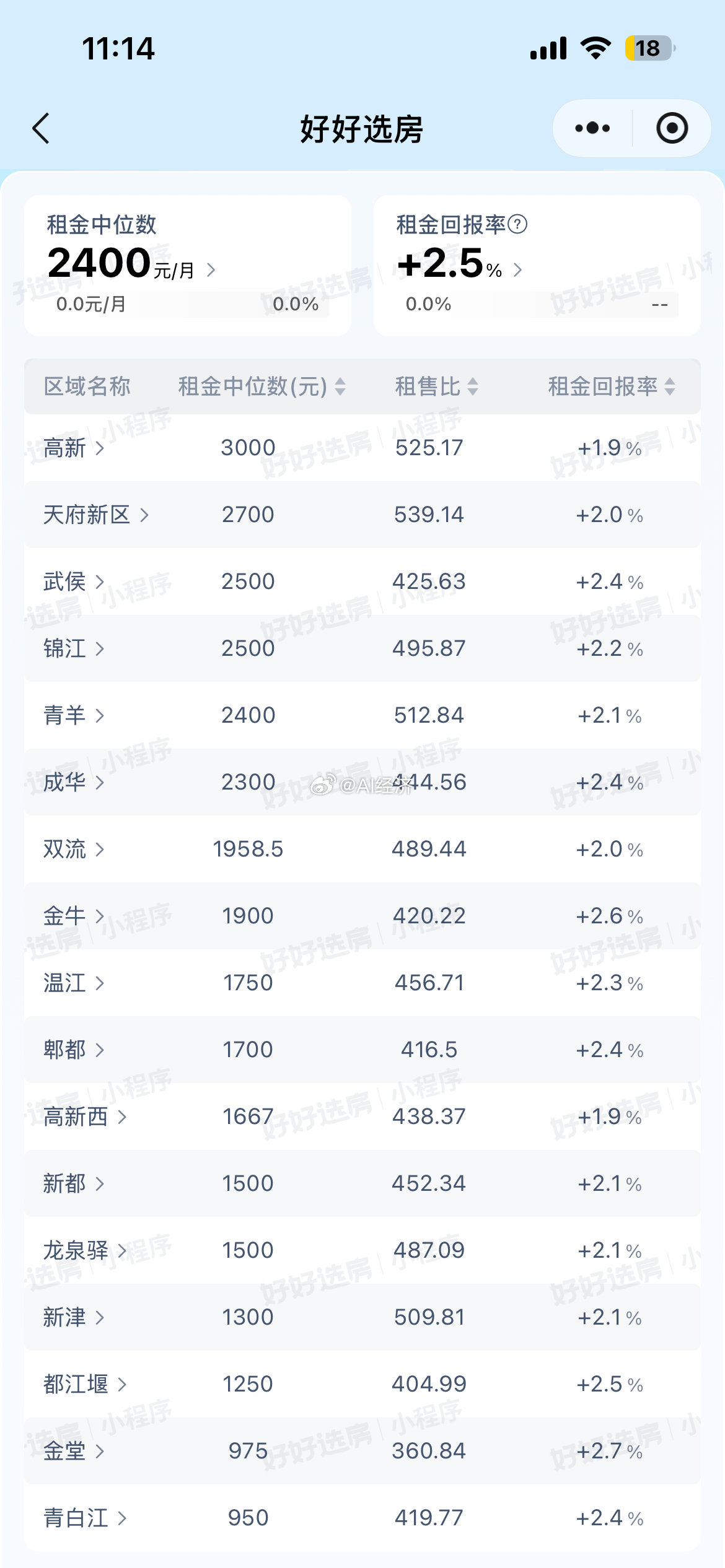Open the 青白江 district row
The image size is (725, 1568).
point(362,1518)
